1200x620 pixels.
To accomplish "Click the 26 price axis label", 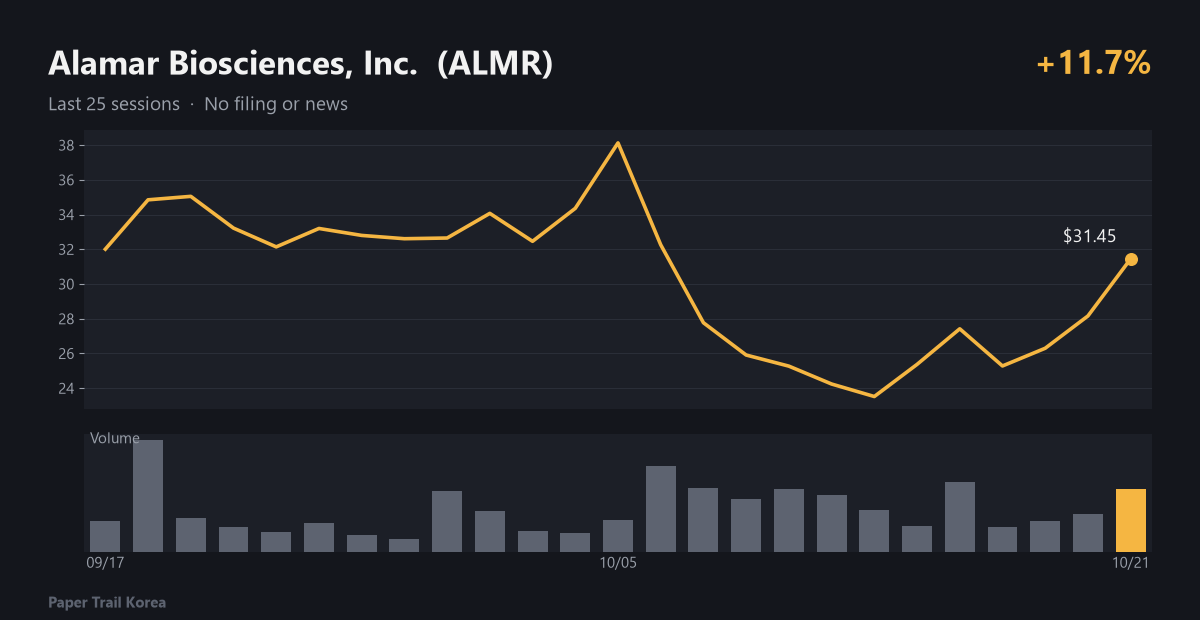I will click(x=67, y=354).
